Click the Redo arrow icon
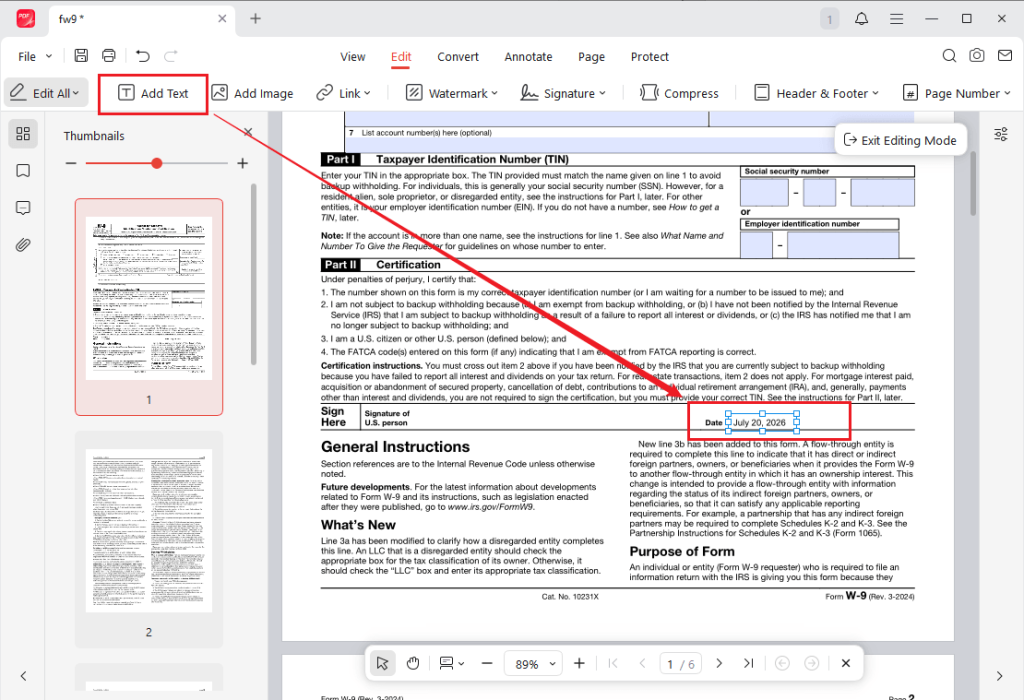 point(170,56)
